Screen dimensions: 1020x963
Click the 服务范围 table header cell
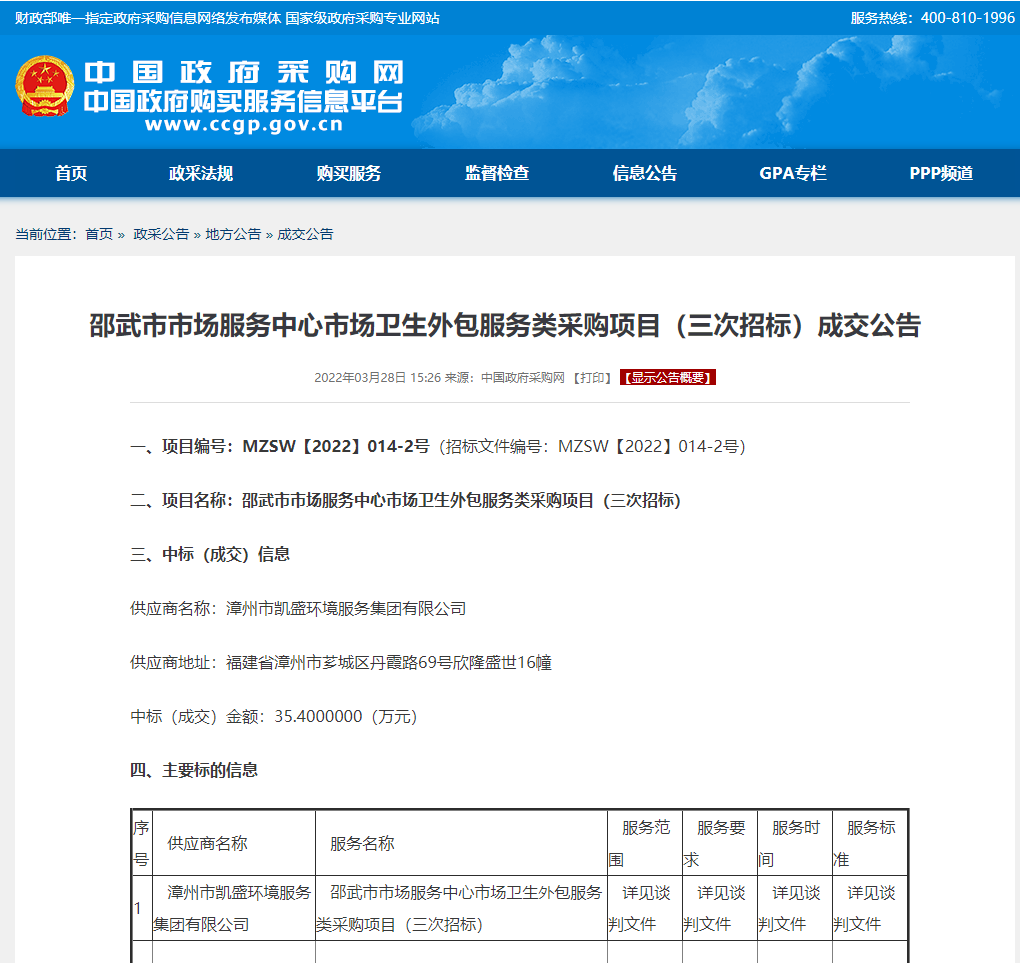click(x=645, y=843)
